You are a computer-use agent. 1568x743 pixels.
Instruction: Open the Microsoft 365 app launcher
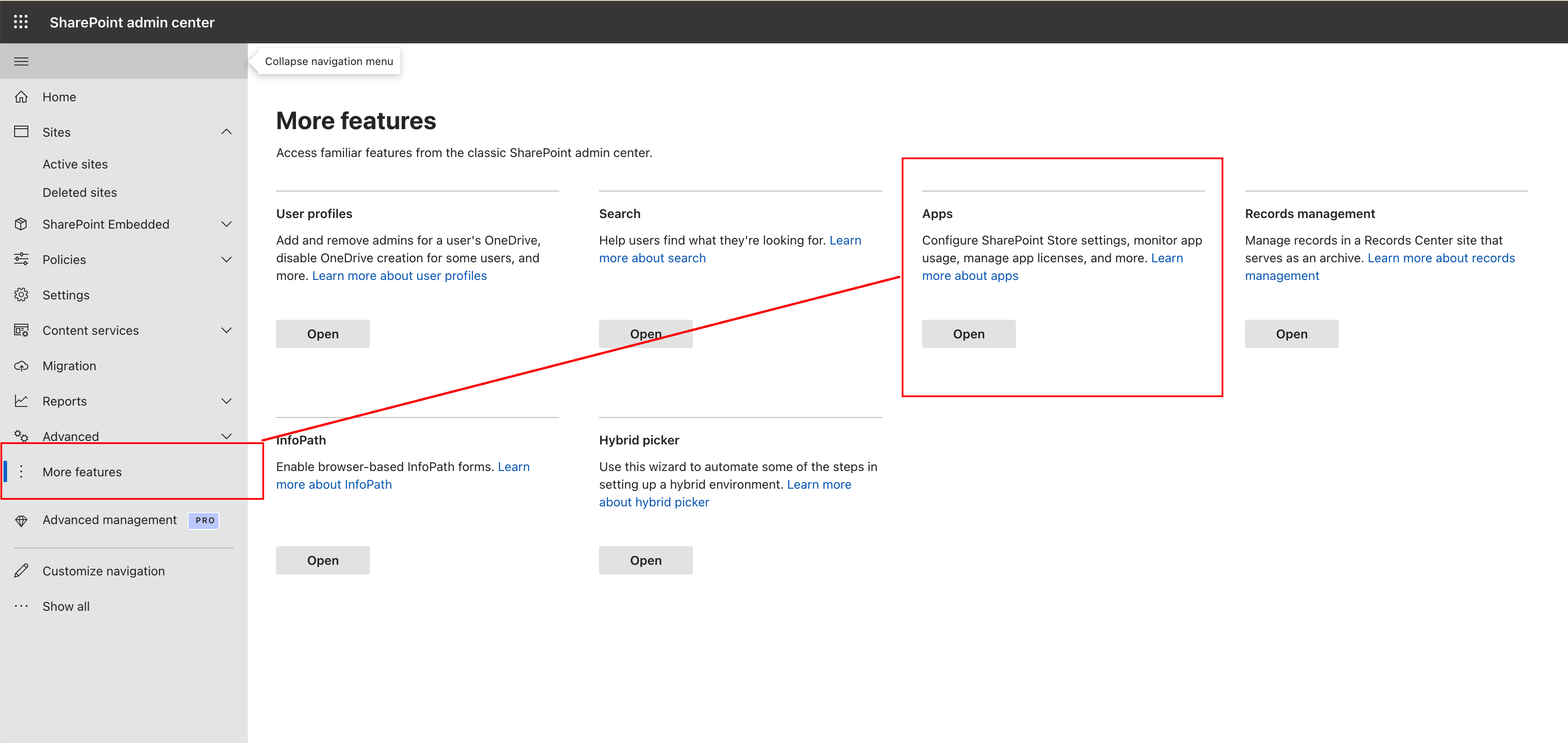click(21, 21)
